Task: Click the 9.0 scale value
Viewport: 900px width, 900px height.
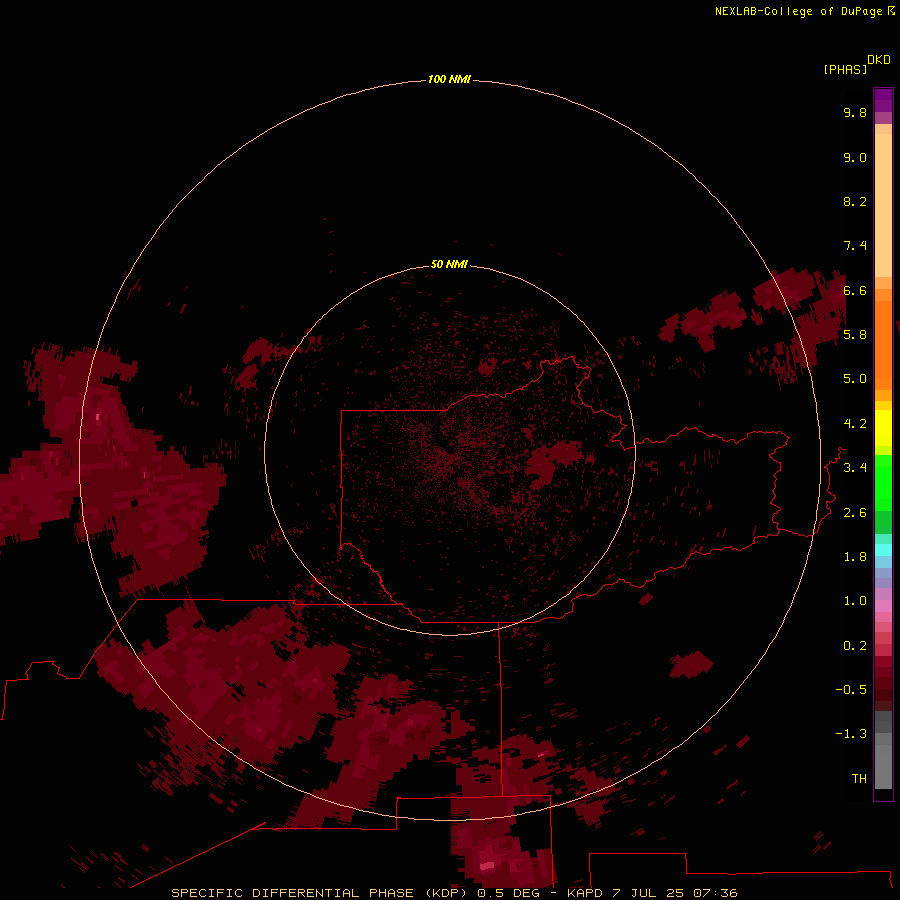Action: point(855,157)
